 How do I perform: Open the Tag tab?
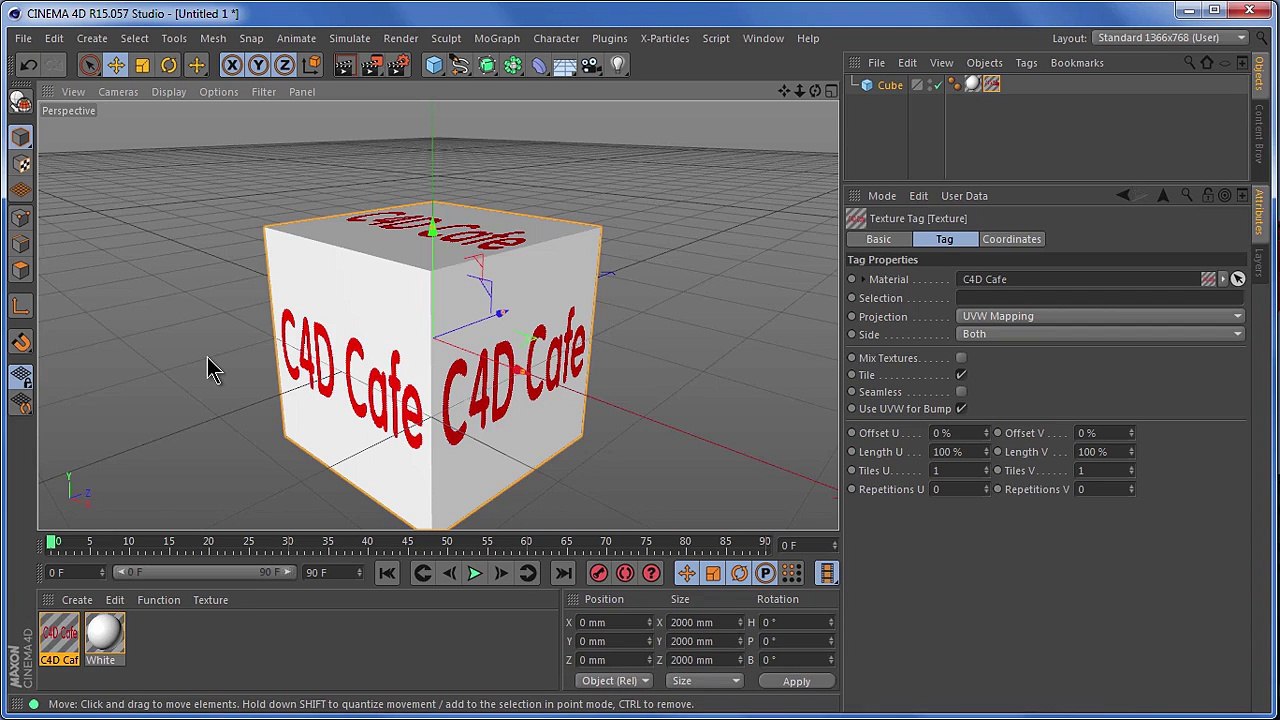click(x=945, y=239)
